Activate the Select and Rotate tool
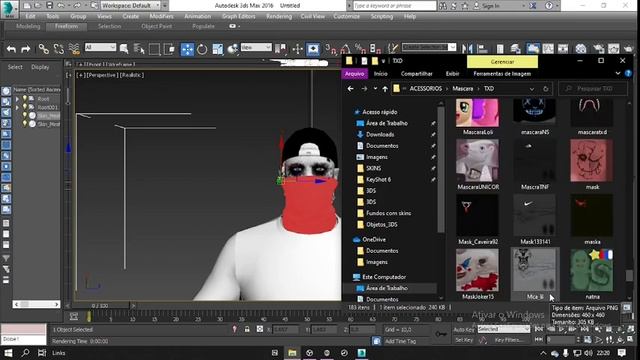This screenshot has height=360, width=640. 202,49
